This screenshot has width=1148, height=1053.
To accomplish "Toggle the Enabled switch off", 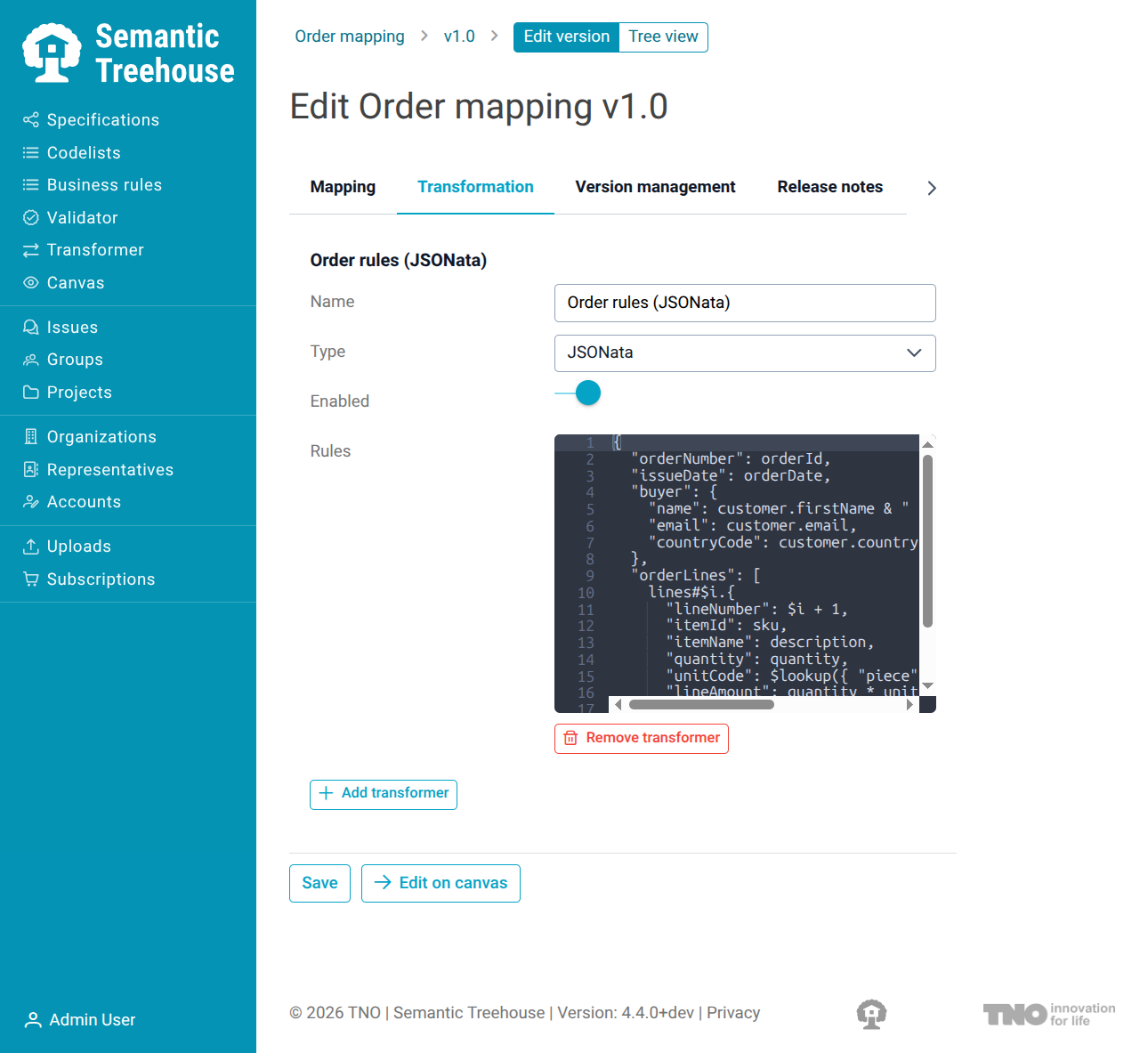I will click(578, 393).
